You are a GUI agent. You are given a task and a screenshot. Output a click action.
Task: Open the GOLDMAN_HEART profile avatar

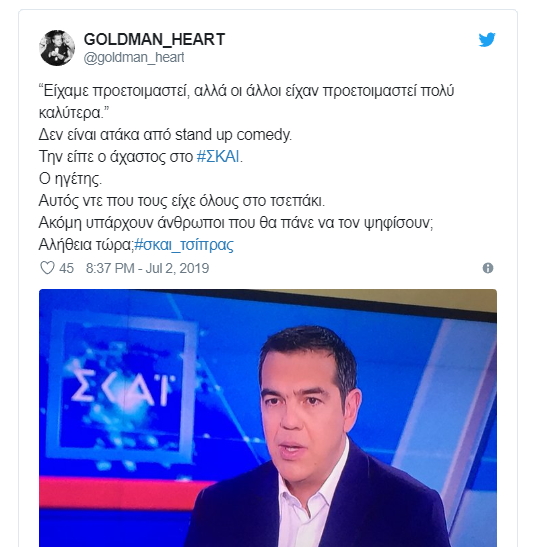(57, 48)
